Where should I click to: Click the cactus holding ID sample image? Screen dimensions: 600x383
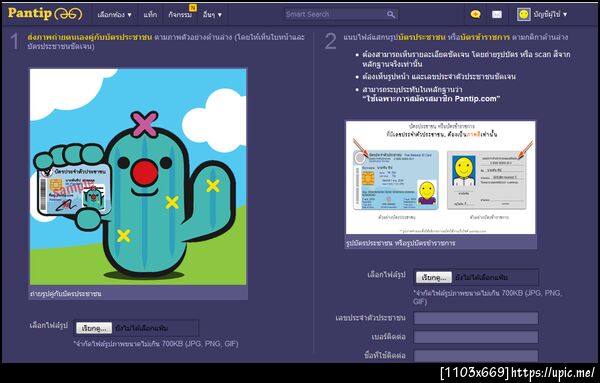(x=138, y=177)
